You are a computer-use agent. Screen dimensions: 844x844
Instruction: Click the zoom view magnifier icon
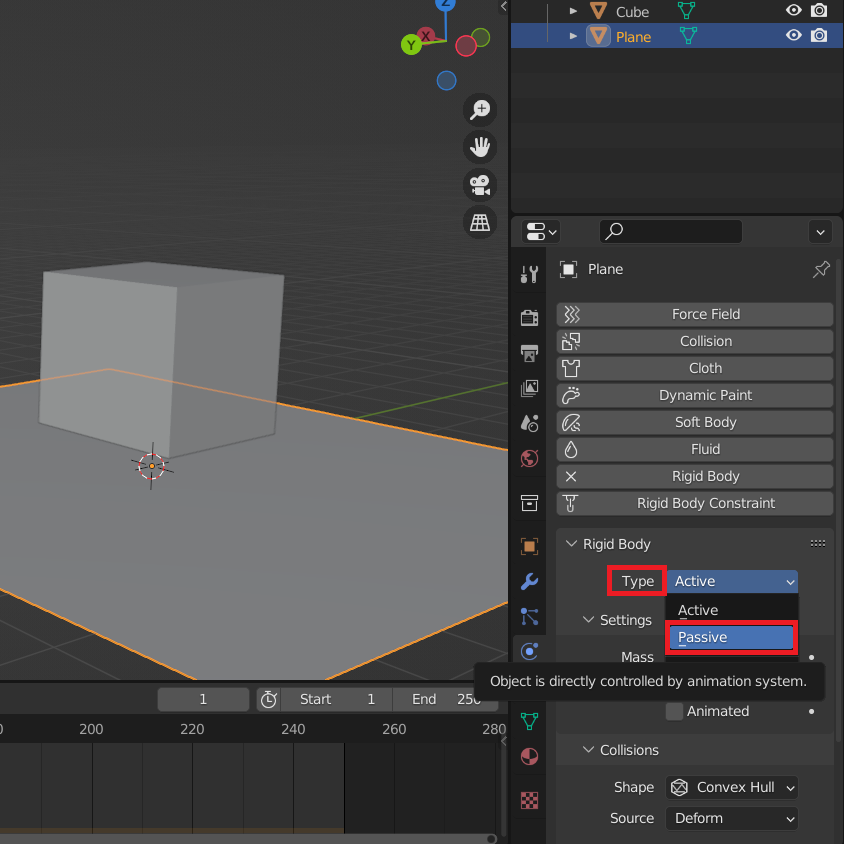[x=481, y=109]
